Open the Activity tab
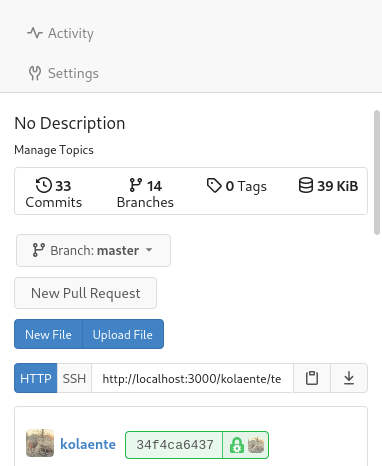The width and height of the screenshot is (382, 466). coord(60,33)
